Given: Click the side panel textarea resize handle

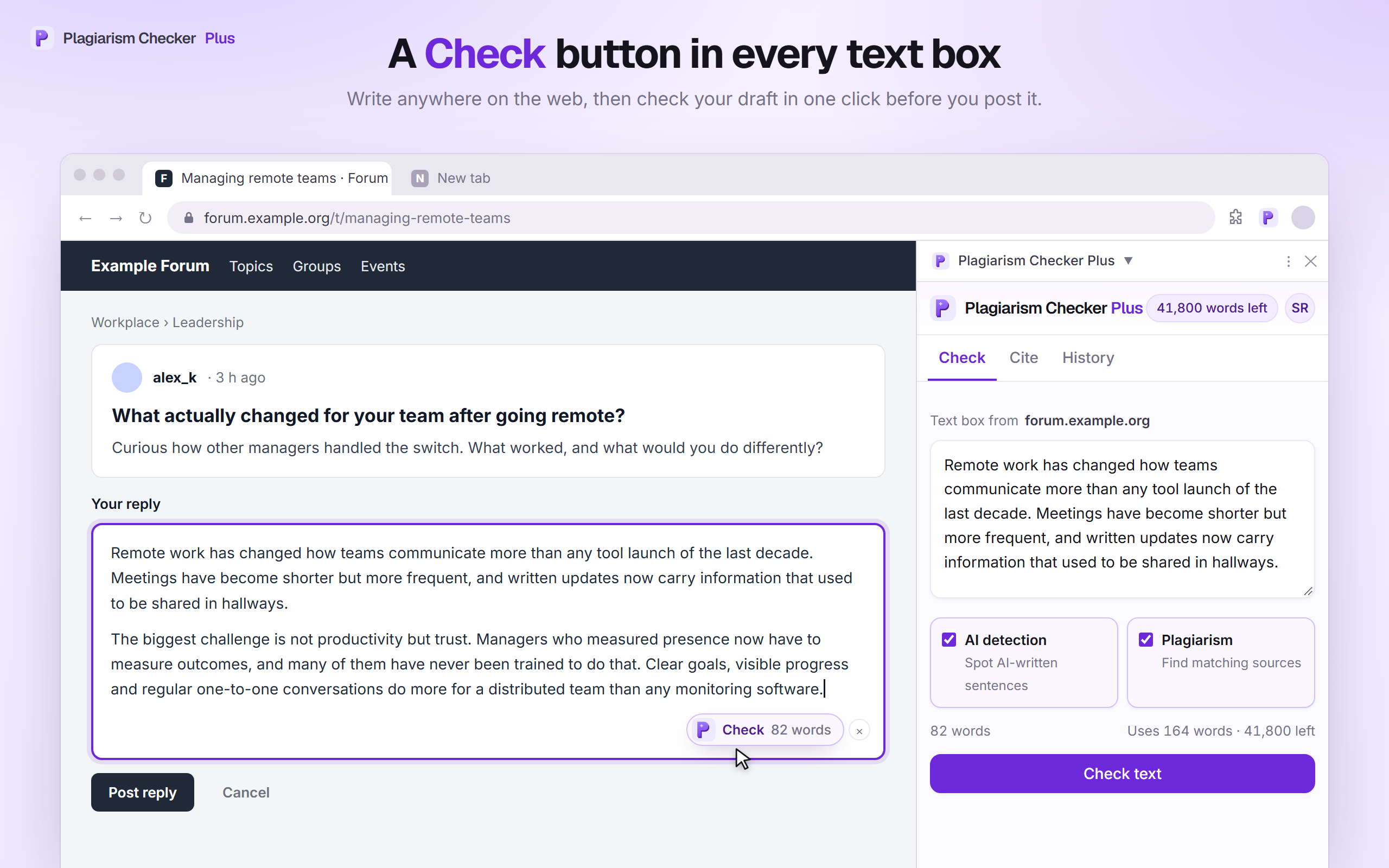Looking at the screenshot, I should (1308, 591).
